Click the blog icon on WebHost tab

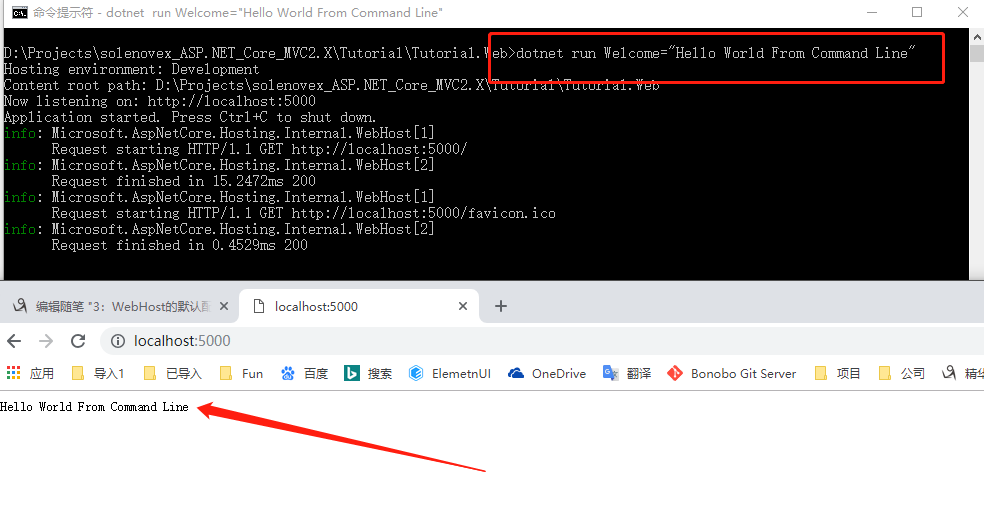click(x=20, y=306)
